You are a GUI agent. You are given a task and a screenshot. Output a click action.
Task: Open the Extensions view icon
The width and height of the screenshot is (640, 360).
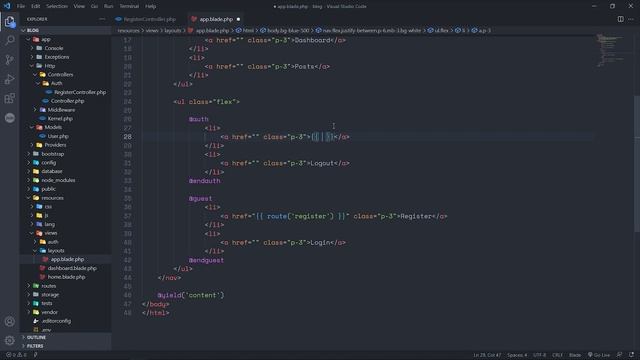point(10,98)
